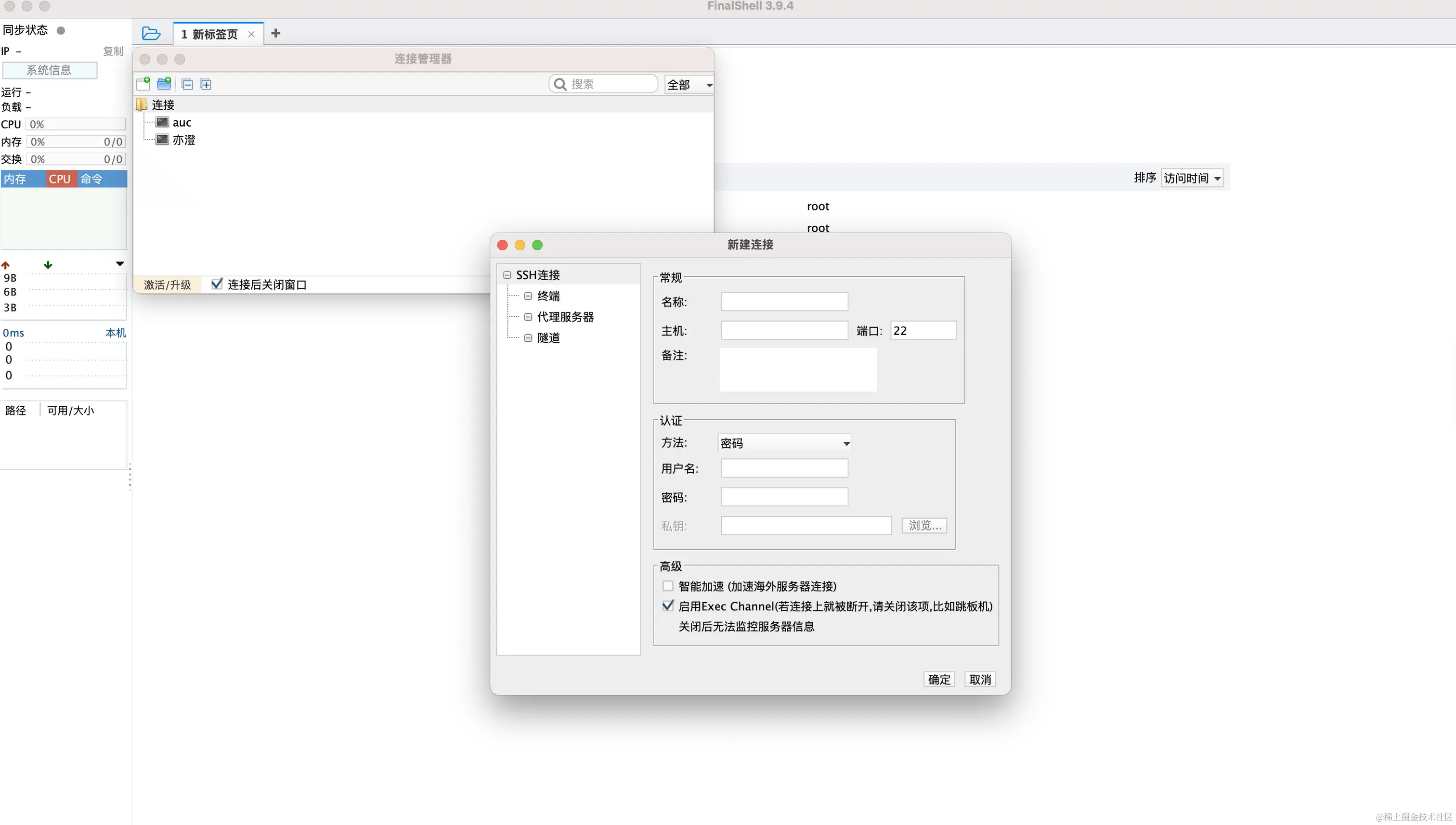Screen dimensions: 1456x825
Task: Add a new tab with the plus icon
Action: [275, 33]
